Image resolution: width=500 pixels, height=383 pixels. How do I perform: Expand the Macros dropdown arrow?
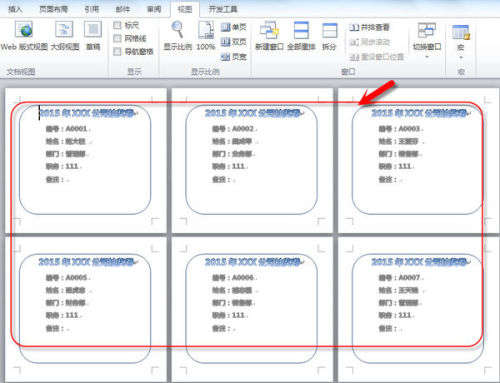coord(461,58)
